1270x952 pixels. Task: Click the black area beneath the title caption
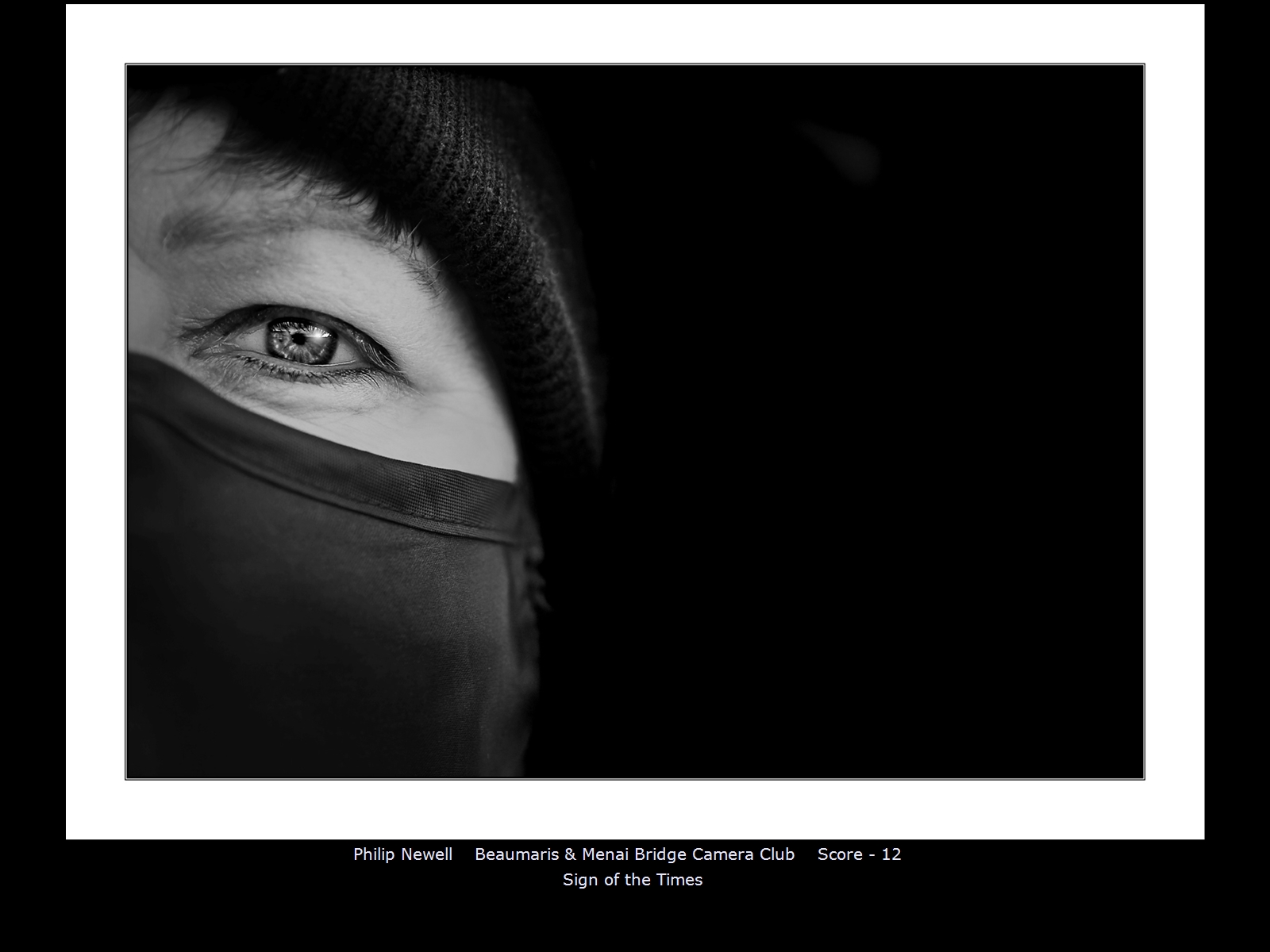[635, 920]
